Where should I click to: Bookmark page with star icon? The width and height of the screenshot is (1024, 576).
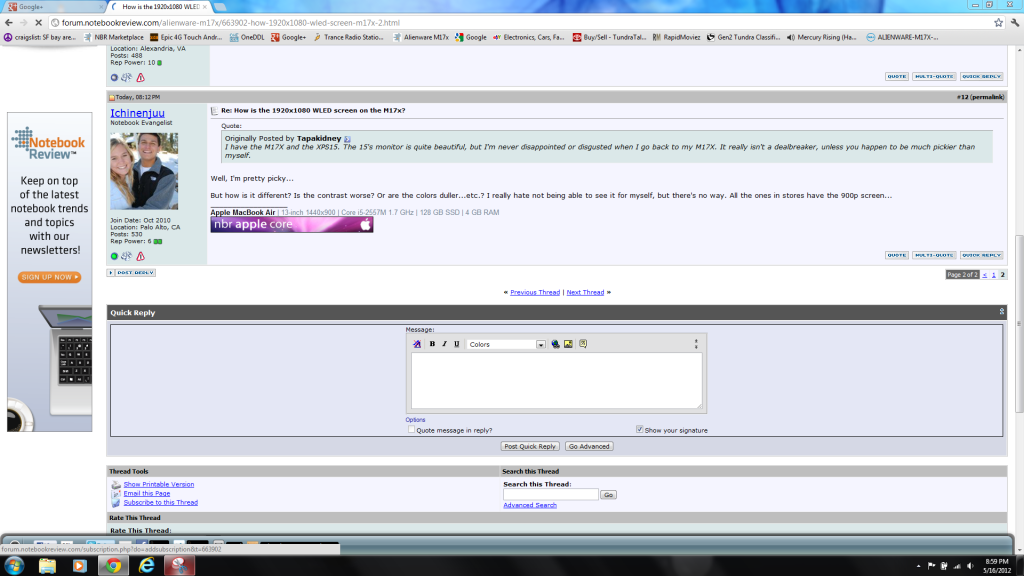click(999, 23)
